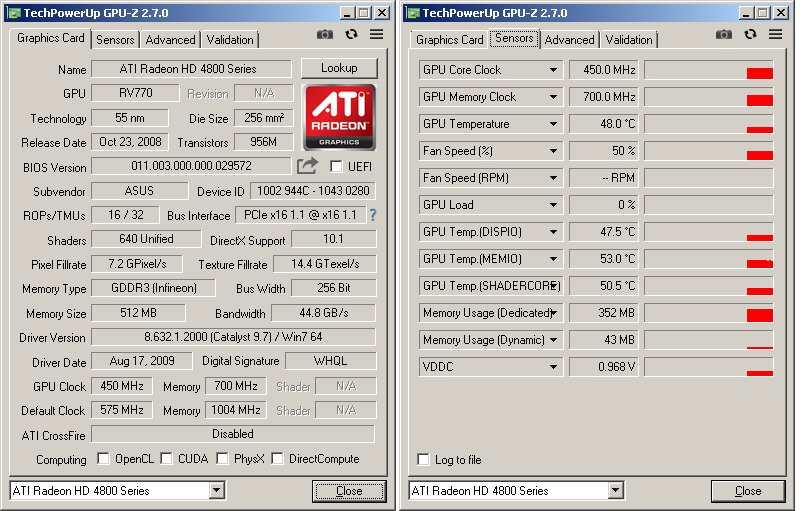Switch to Sensors tab in left window

coord(115,39)
